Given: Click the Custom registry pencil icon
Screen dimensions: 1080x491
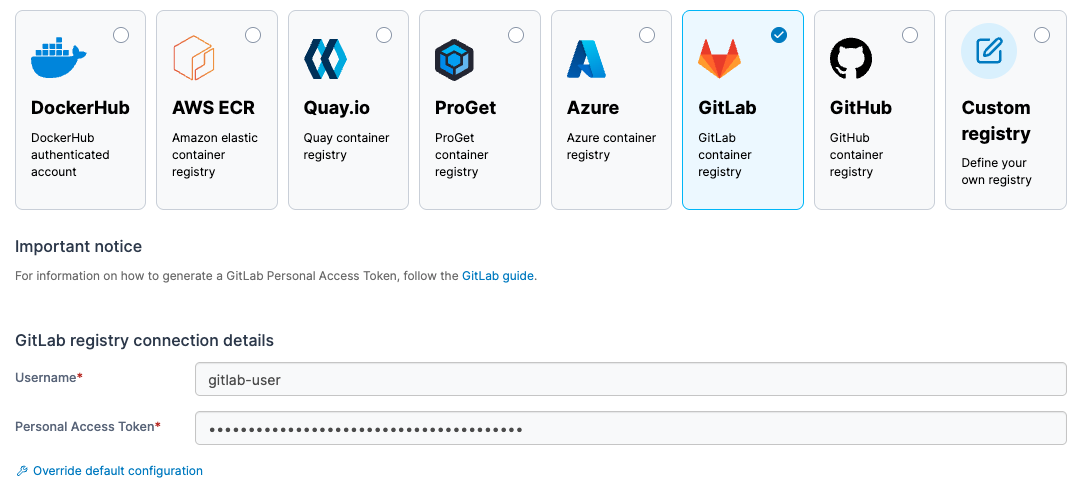Looking at the screenshot, I should (988, 51).
